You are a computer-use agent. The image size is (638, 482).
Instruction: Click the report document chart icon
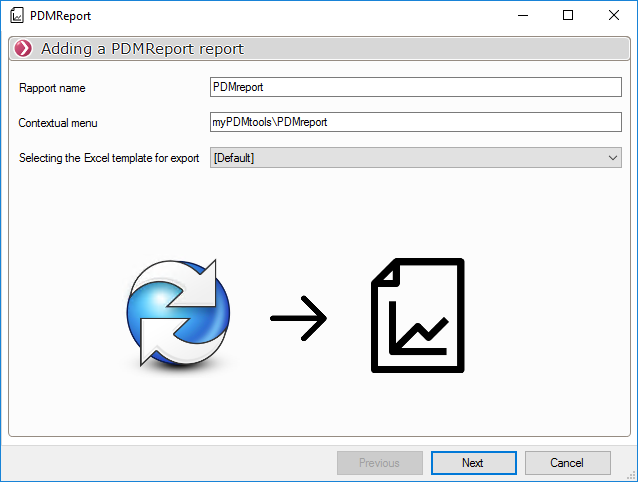pos(418,314)
